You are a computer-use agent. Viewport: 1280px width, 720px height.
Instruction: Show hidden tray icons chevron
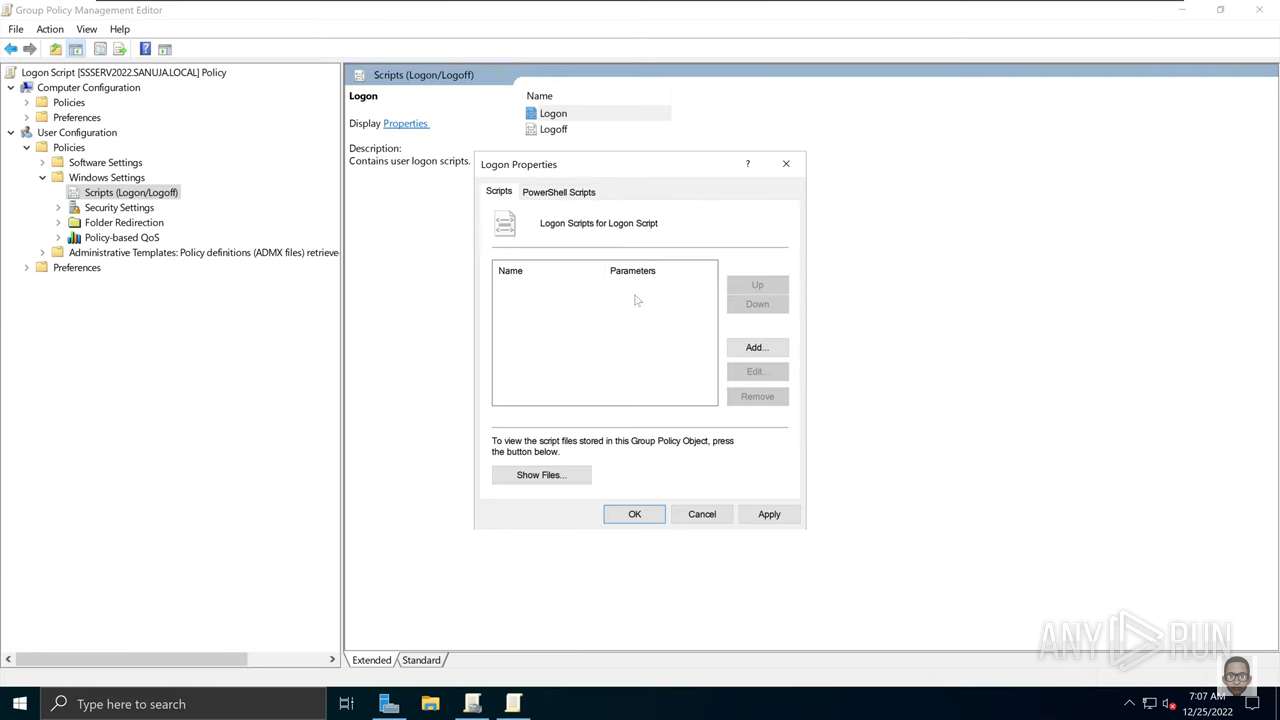point(1129,704)
